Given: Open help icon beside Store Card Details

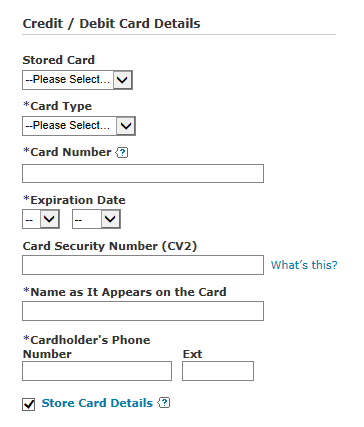Looking at the screenshot, I should [163, 403].
